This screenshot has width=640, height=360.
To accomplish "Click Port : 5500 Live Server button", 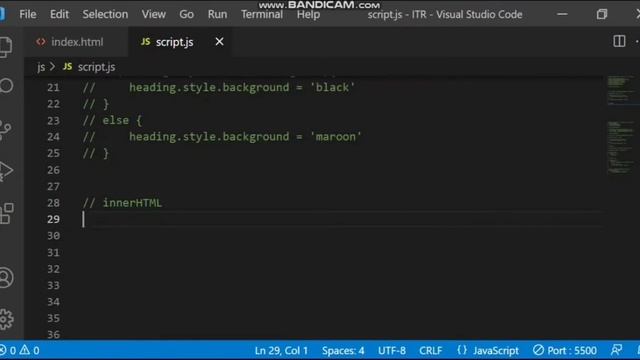I will pos(564,350).
